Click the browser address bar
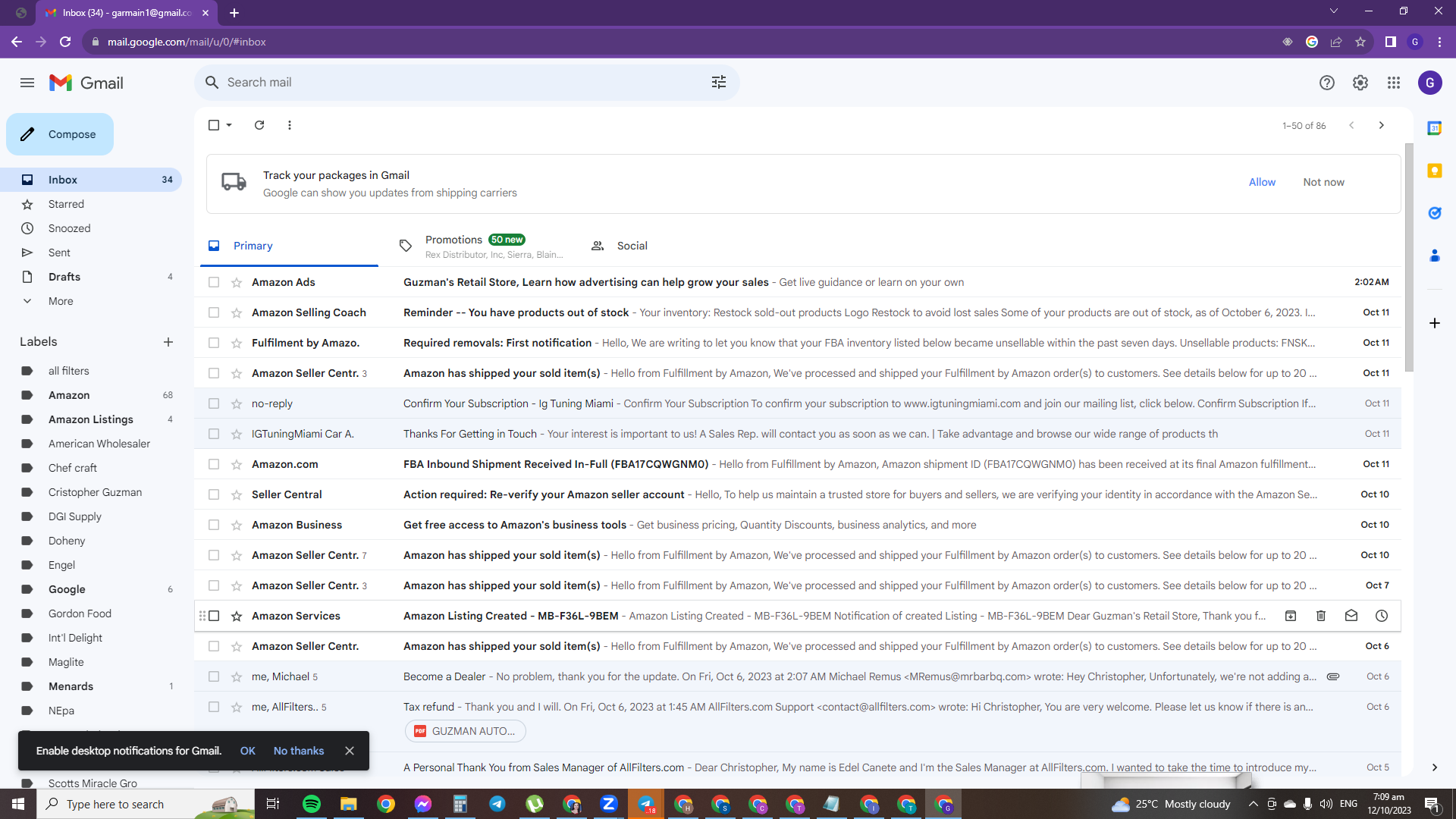 click(682, 42)
